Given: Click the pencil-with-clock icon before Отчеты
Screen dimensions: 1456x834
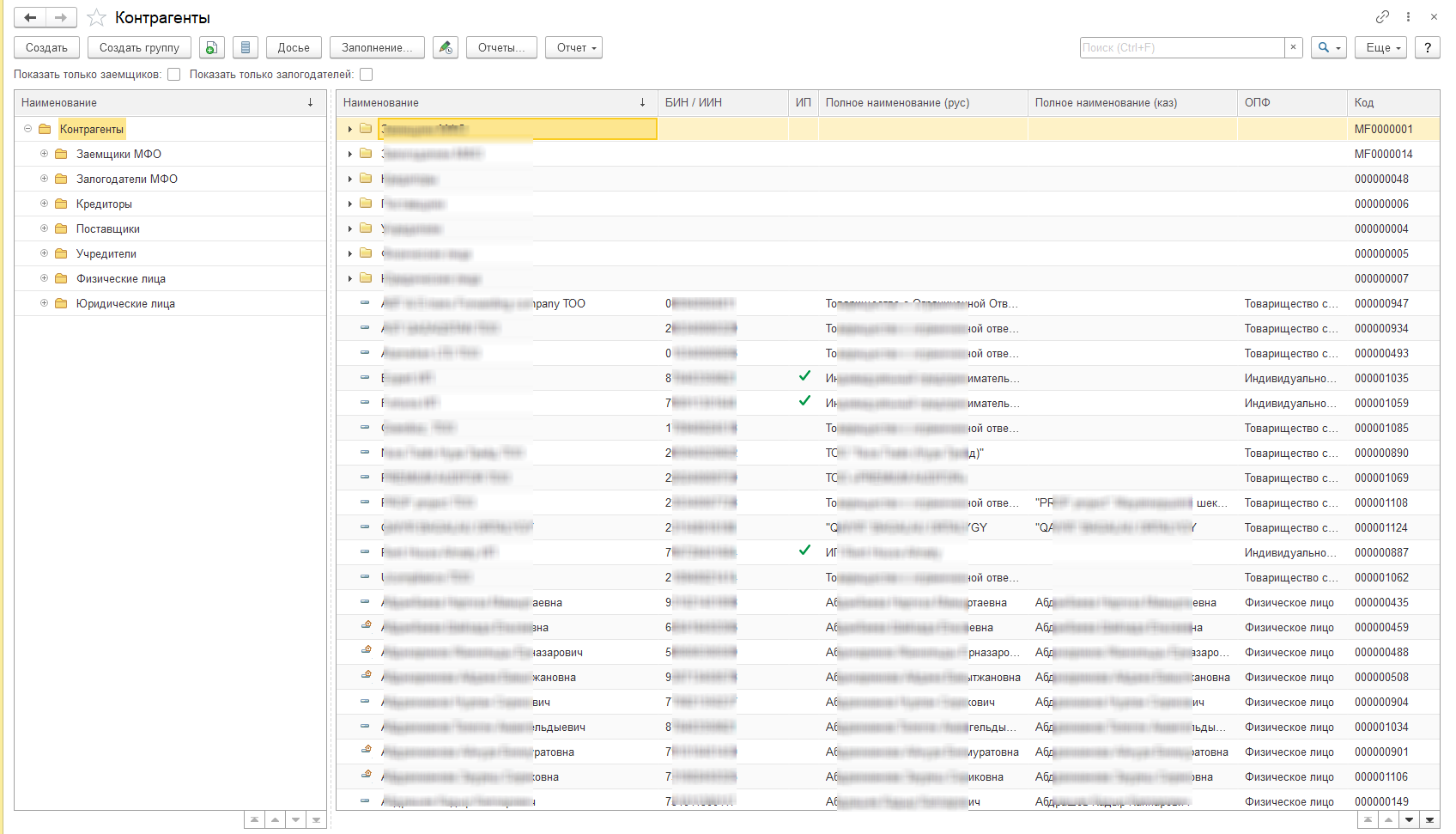Looking at the screenshot, I should coord(445,47).
